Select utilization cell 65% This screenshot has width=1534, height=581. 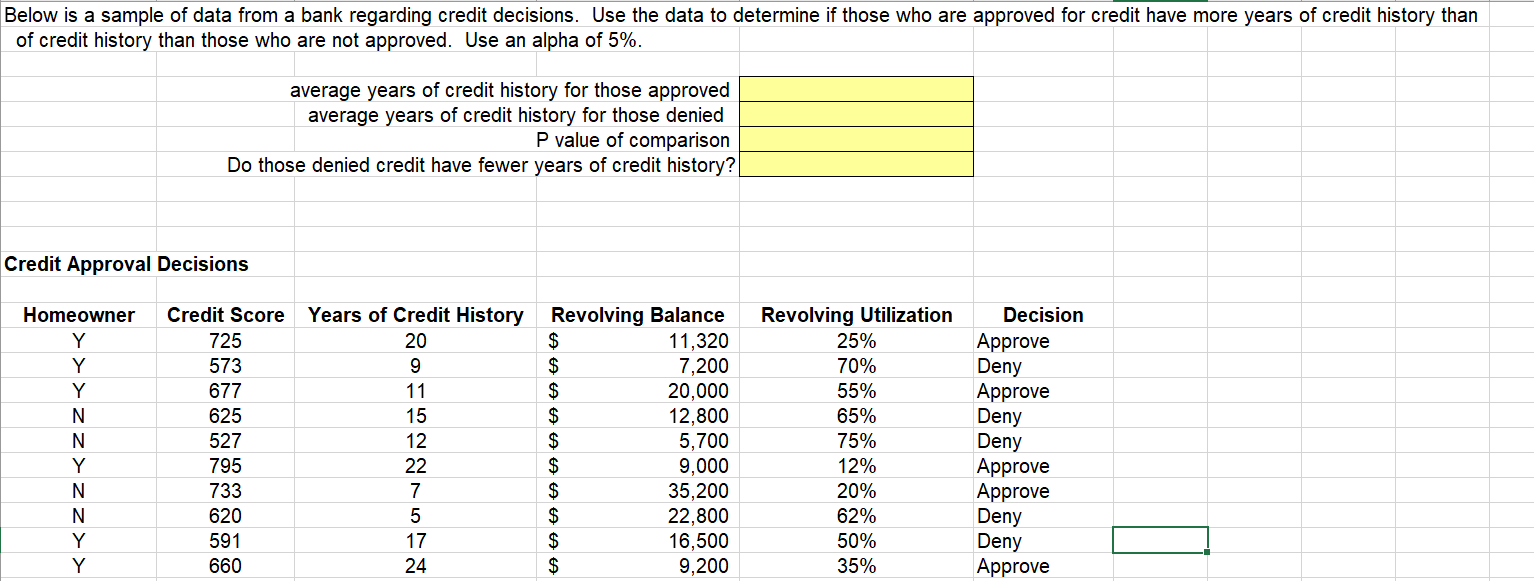coord(857,416)
